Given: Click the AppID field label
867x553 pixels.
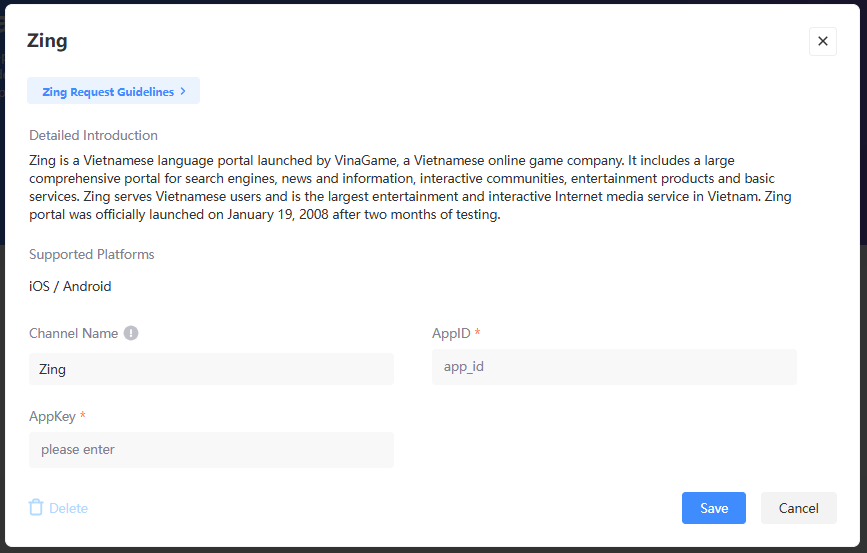Looking at the screenshot, I should point(451,333).
